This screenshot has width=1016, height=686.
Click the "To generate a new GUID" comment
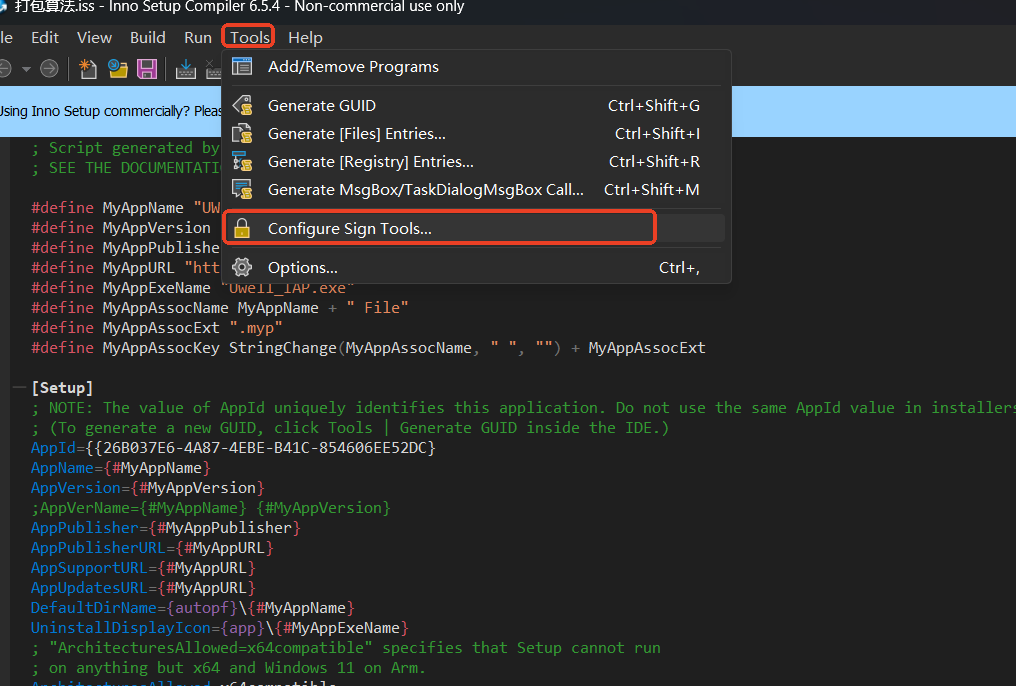[350, 428]
